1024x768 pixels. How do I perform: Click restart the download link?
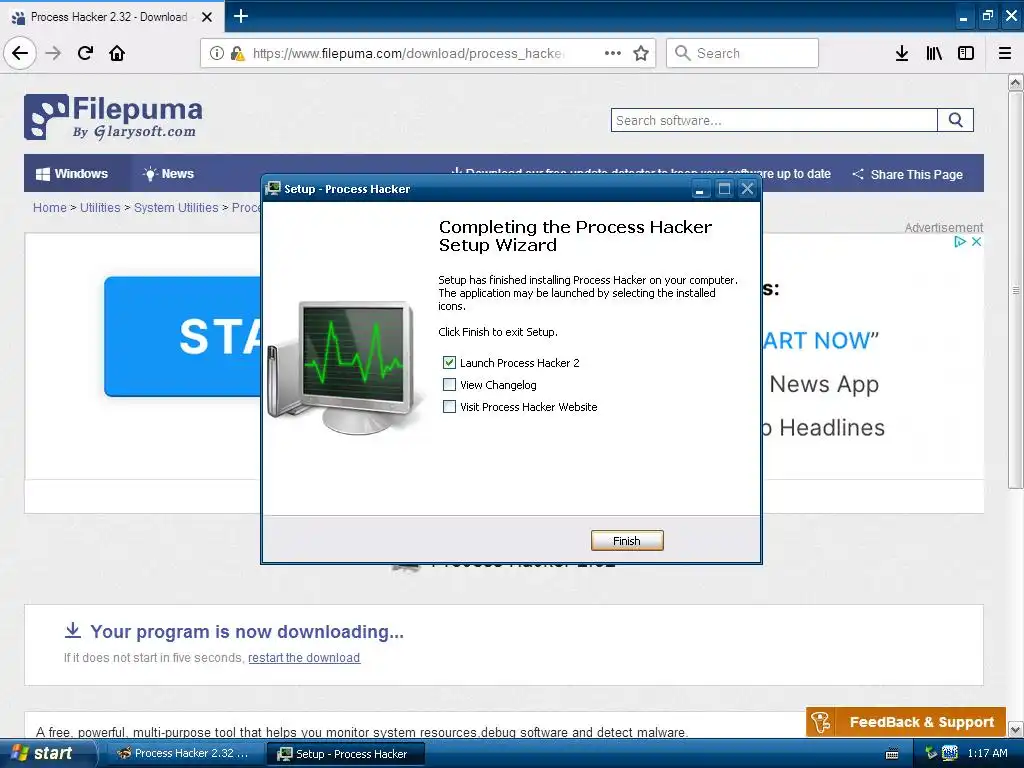point(304,658)
